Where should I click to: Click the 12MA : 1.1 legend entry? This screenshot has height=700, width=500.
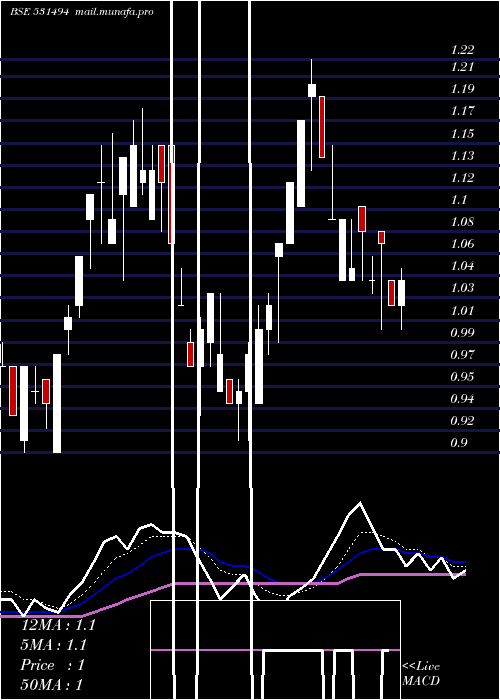(x=58, y=625)
